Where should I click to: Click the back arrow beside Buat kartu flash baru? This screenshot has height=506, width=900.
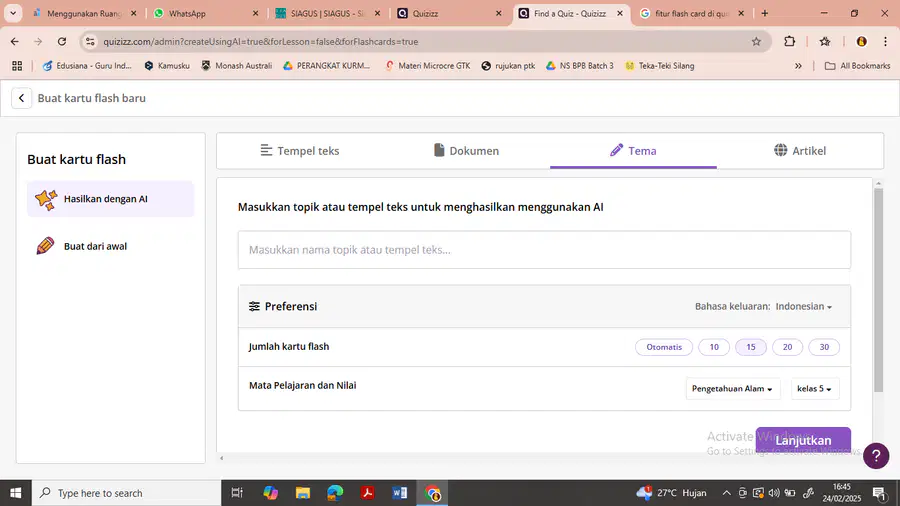point(21,98)
